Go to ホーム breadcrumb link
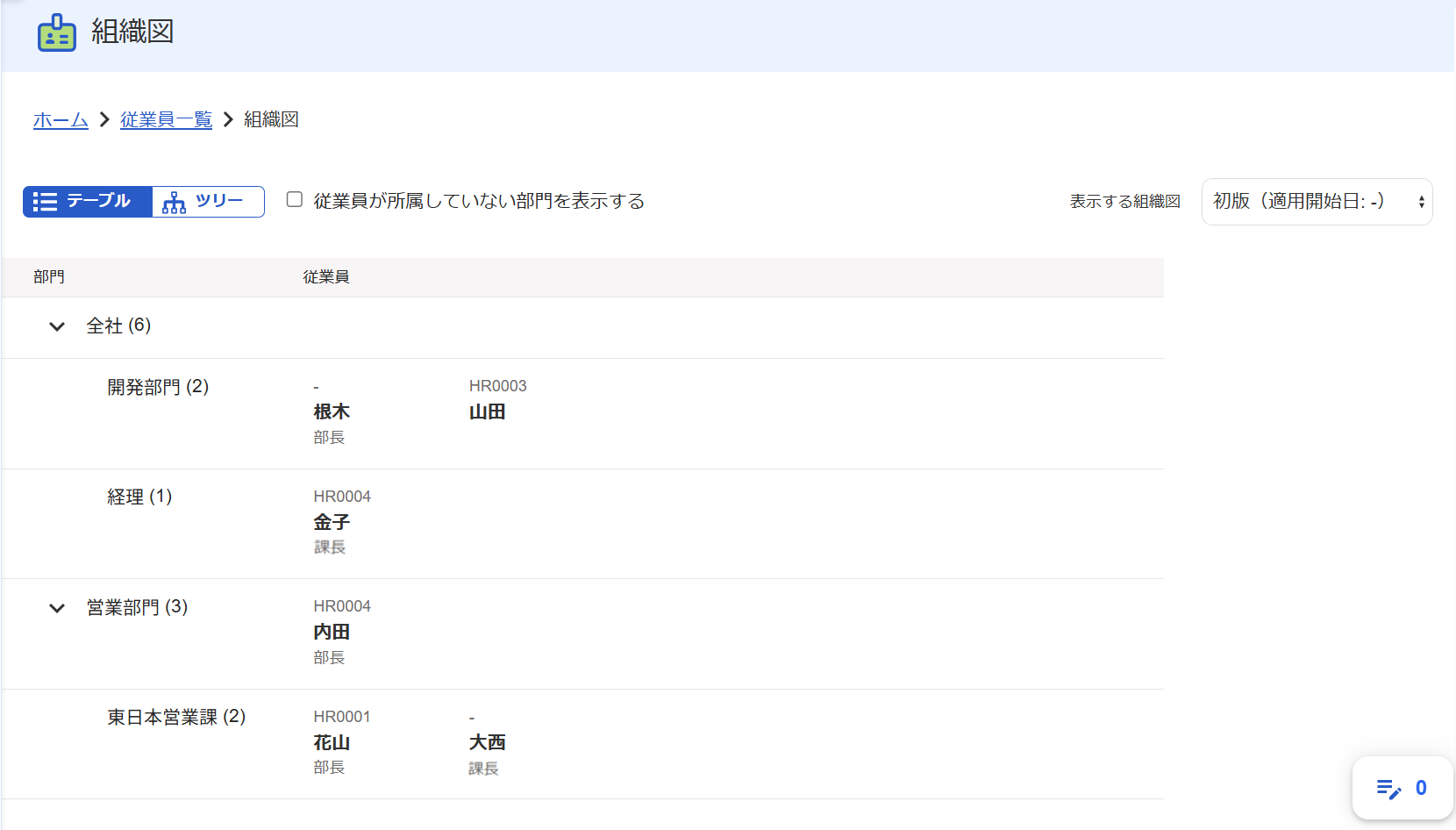Screen dimensions: 1456x830 [61, 119]
